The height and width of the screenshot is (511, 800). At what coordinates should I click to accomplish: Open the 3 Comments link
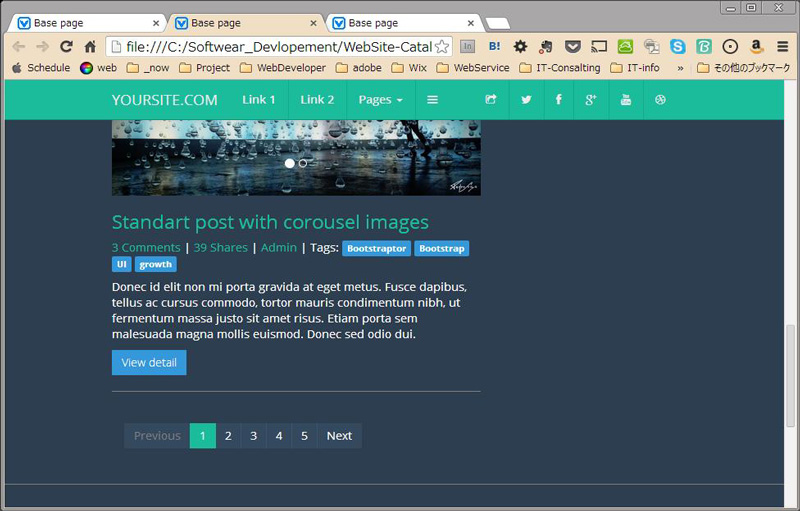click(x=146, y=248)
